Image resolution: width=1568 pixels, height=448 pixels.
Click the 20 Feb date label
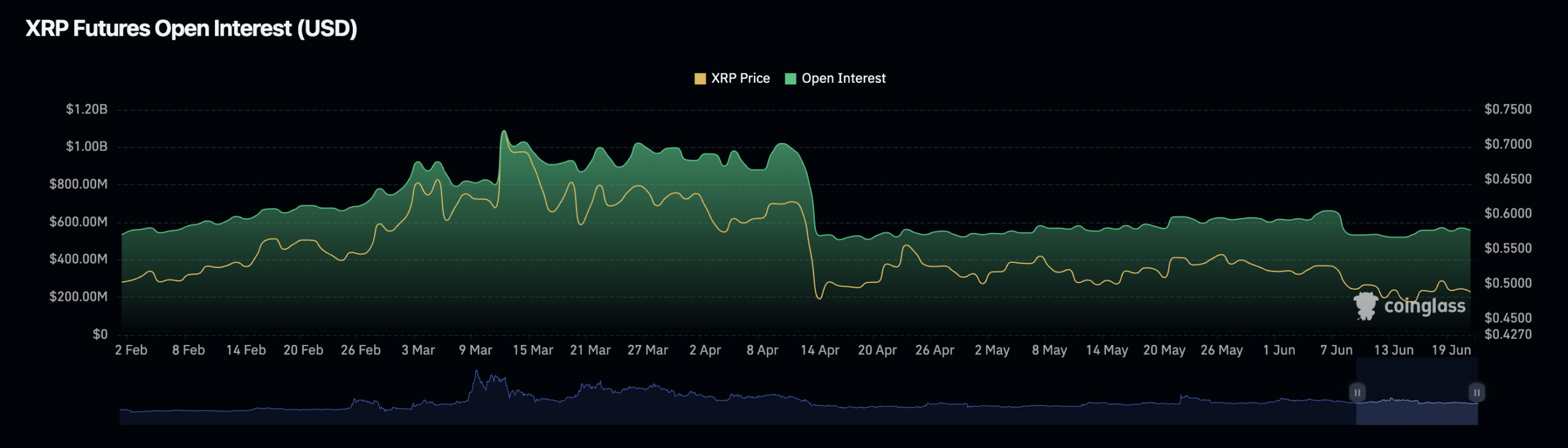coord(303,350)
